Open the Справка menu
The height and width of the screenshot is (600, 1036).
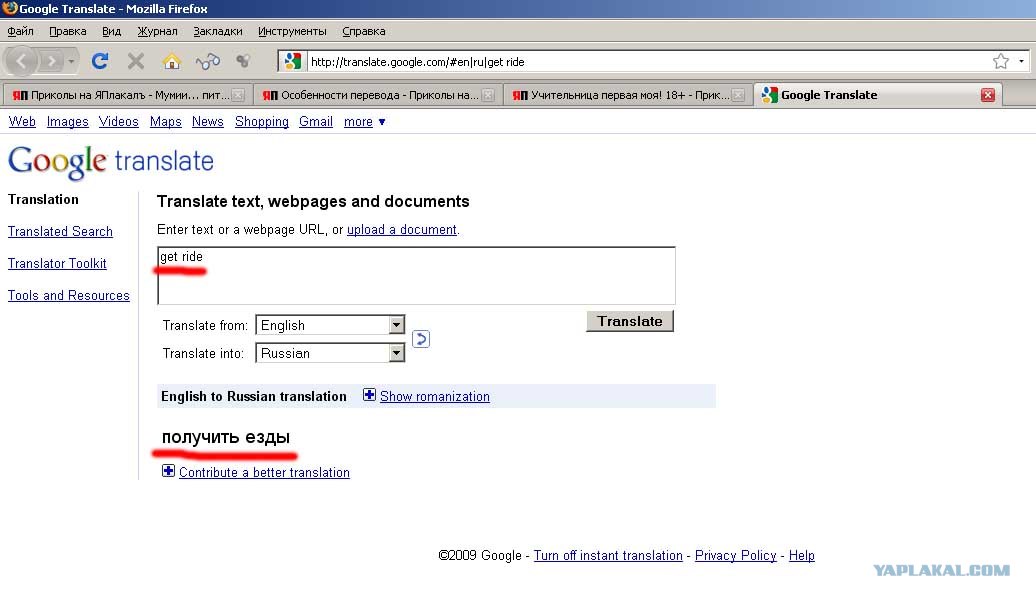click(x=363, y=31)
